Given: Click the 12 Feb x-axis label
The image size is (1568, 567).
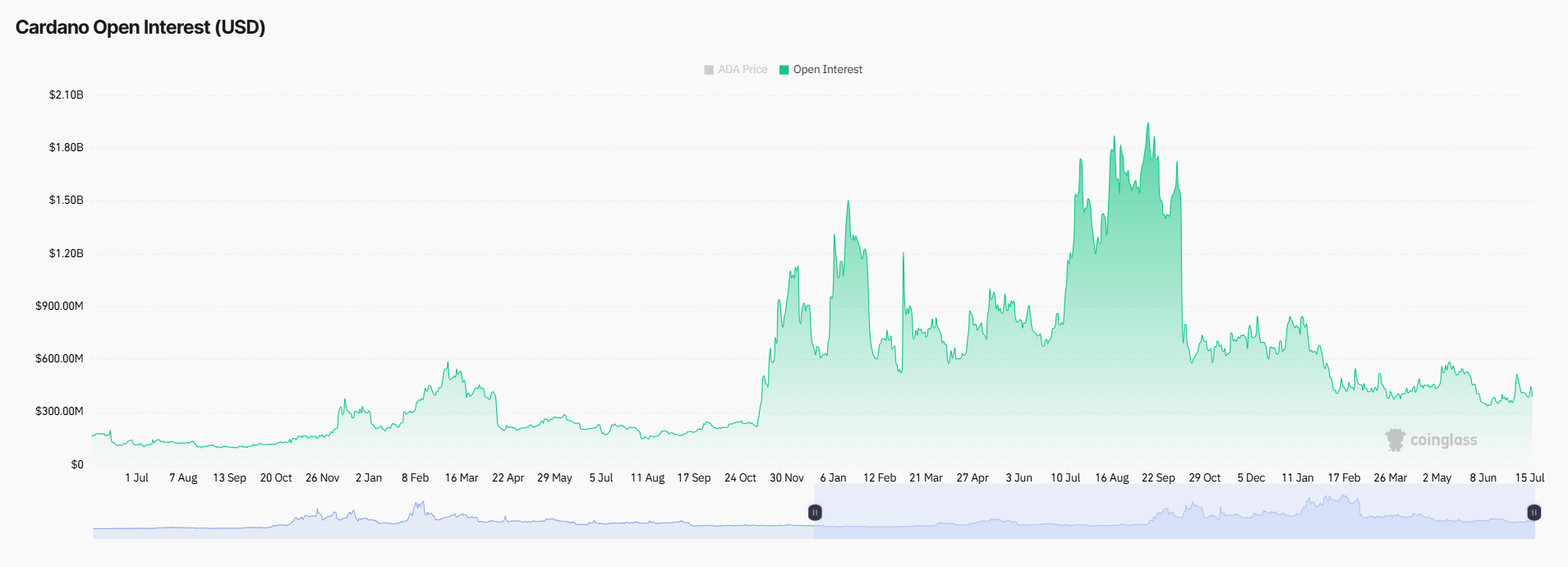Looking at the screenshot, I should pos(880,478).
